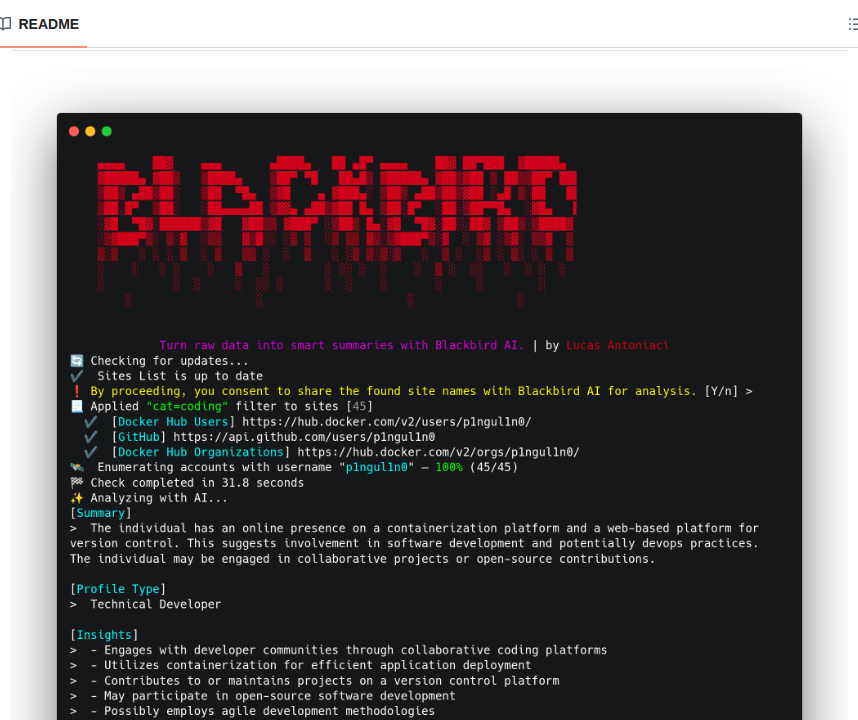The height and width of the screenshot is (720, 858).
Task: Click the red exclamation mark on the consent line
Action: [x=77, y=391]
